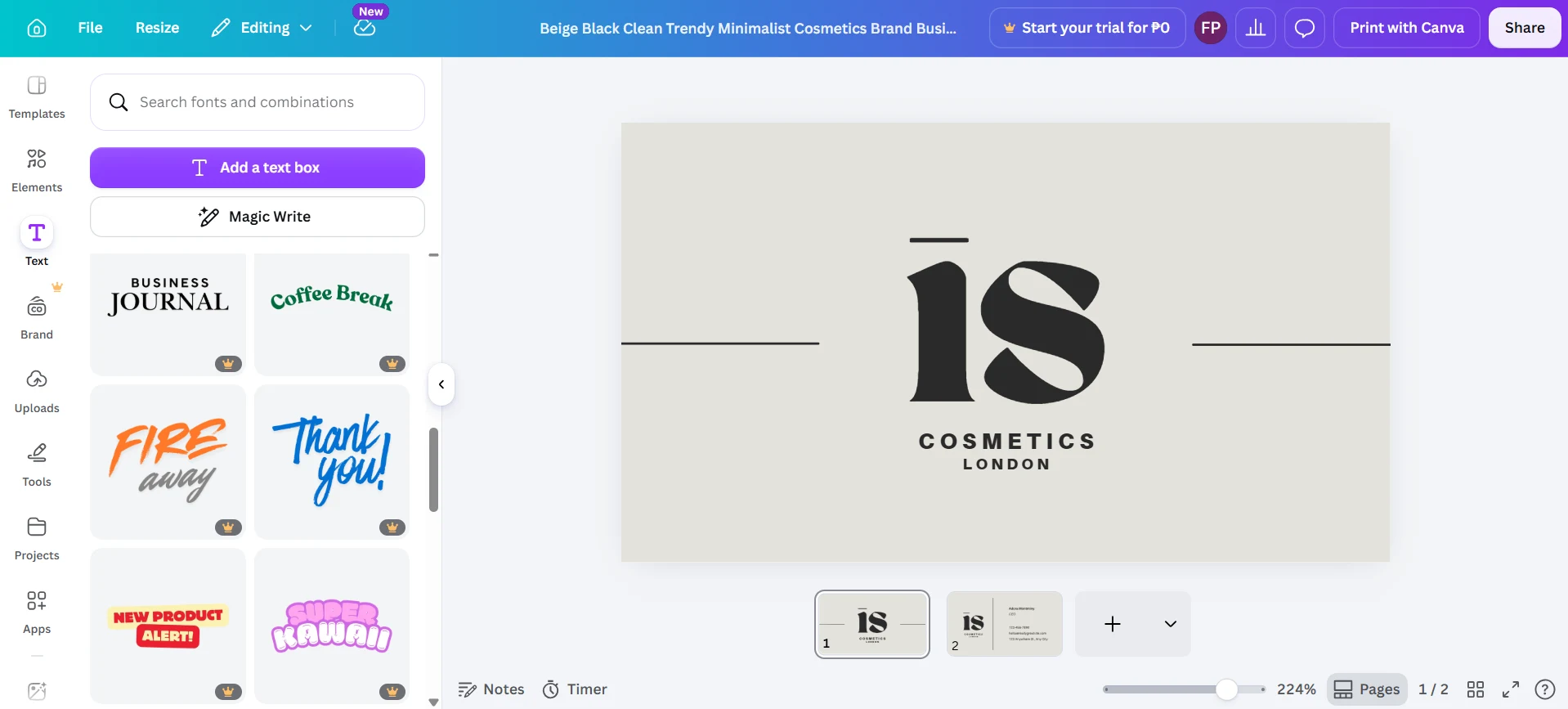Go to Canva home icon
This screenshot has height=709, width=1568.
point(37,28)
